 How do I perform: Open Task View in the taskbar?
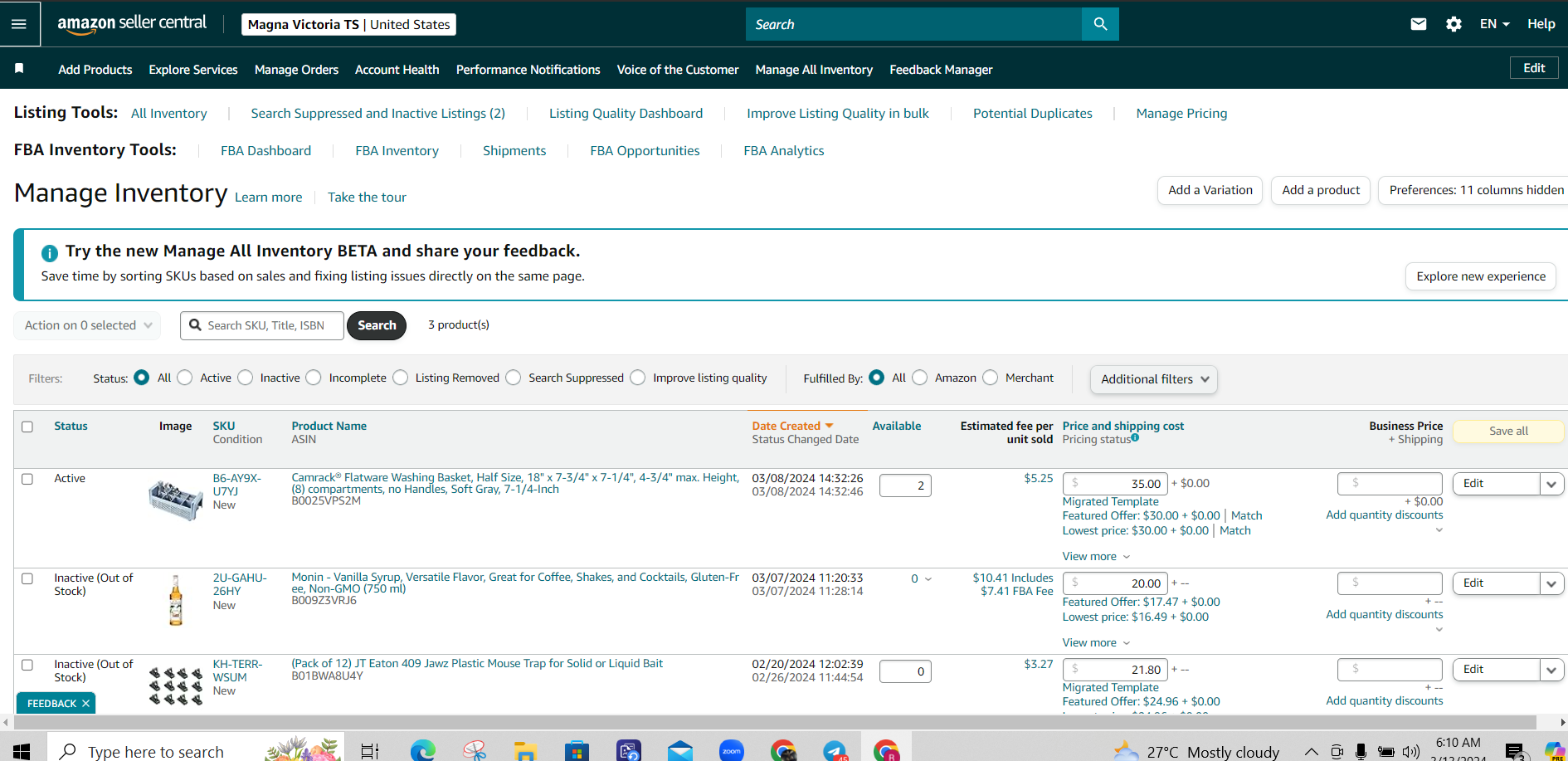[370, 751]
